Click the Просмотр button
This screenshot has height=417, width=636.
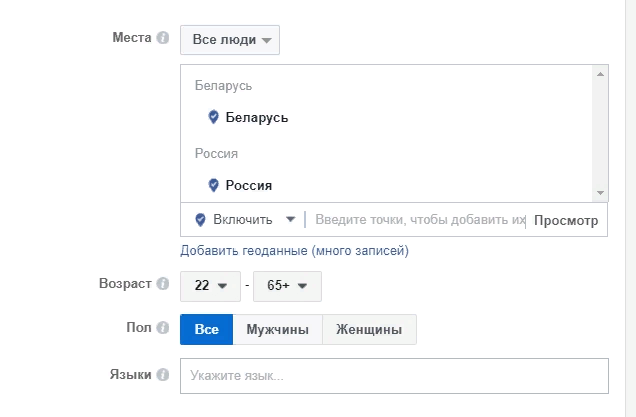click(x=566, y=220)
